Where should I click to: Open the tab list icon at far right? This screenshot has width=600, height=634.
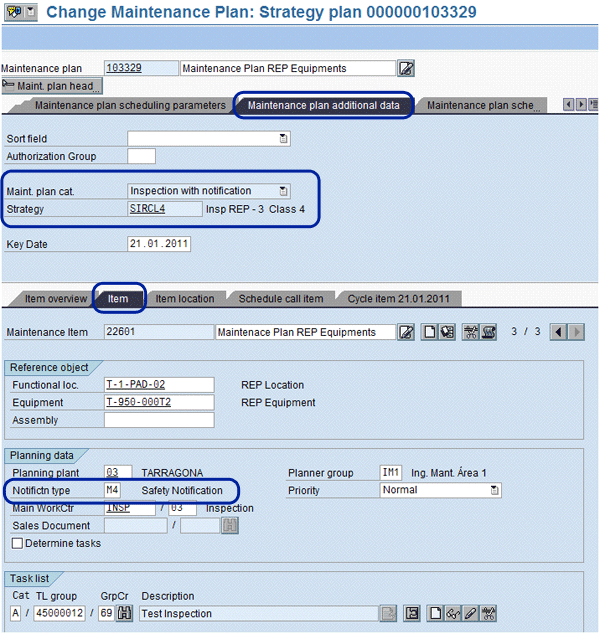point(594,105)
